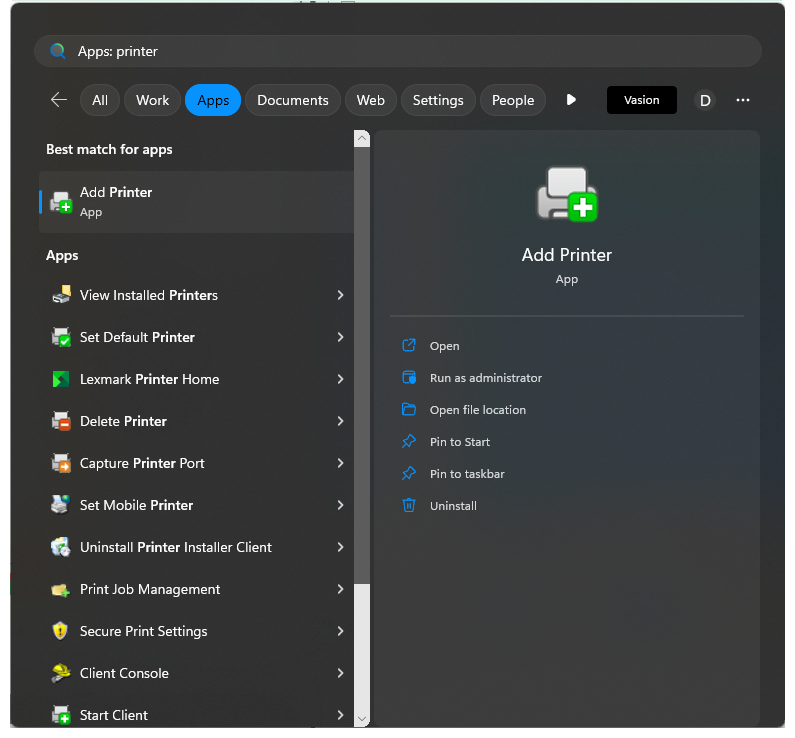Click the results list scrollbar thumb
Viewport: 795px width, 738px height.
tap(362, 365)
